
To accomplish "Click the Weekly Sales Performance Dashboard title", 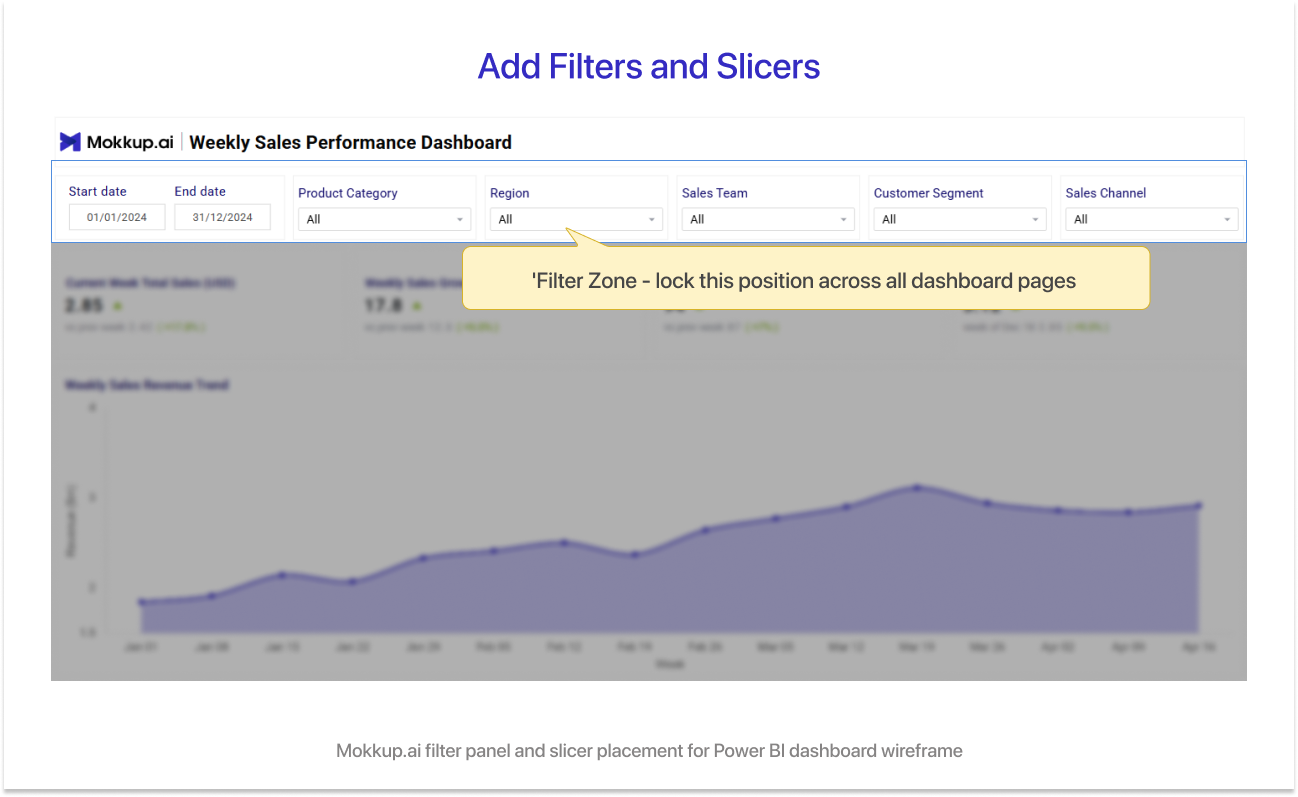I will tap(350, 142).
